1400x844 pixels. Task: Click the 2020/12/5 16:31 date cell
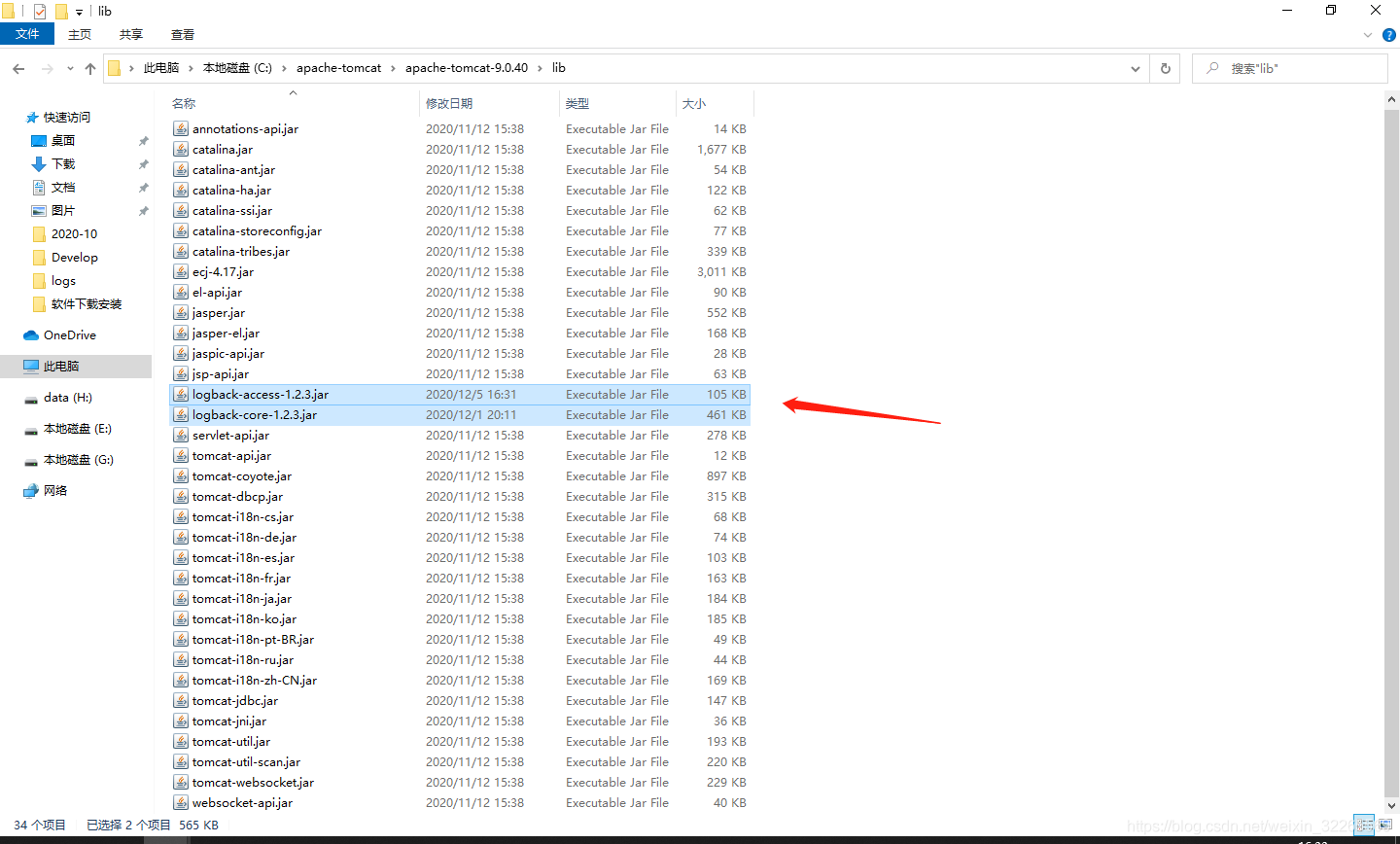click(x=472, y=395)
